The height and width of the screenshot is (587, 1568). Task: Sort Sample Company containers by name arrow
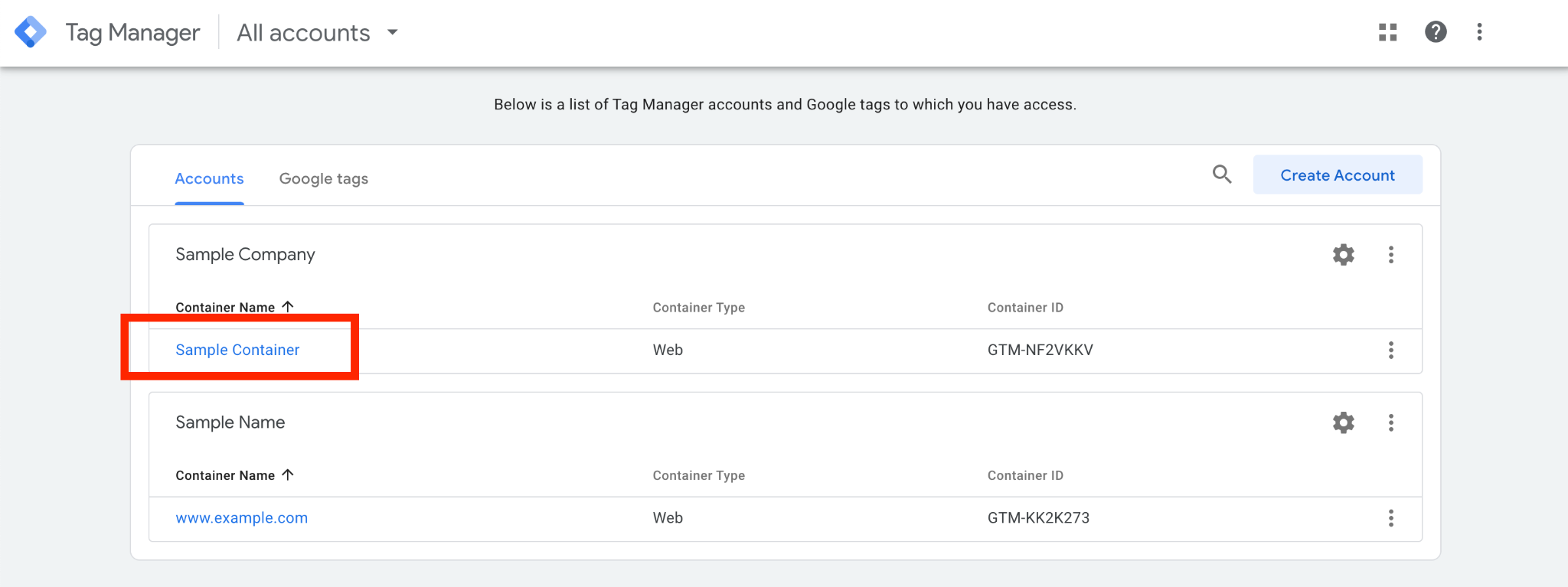288,306
